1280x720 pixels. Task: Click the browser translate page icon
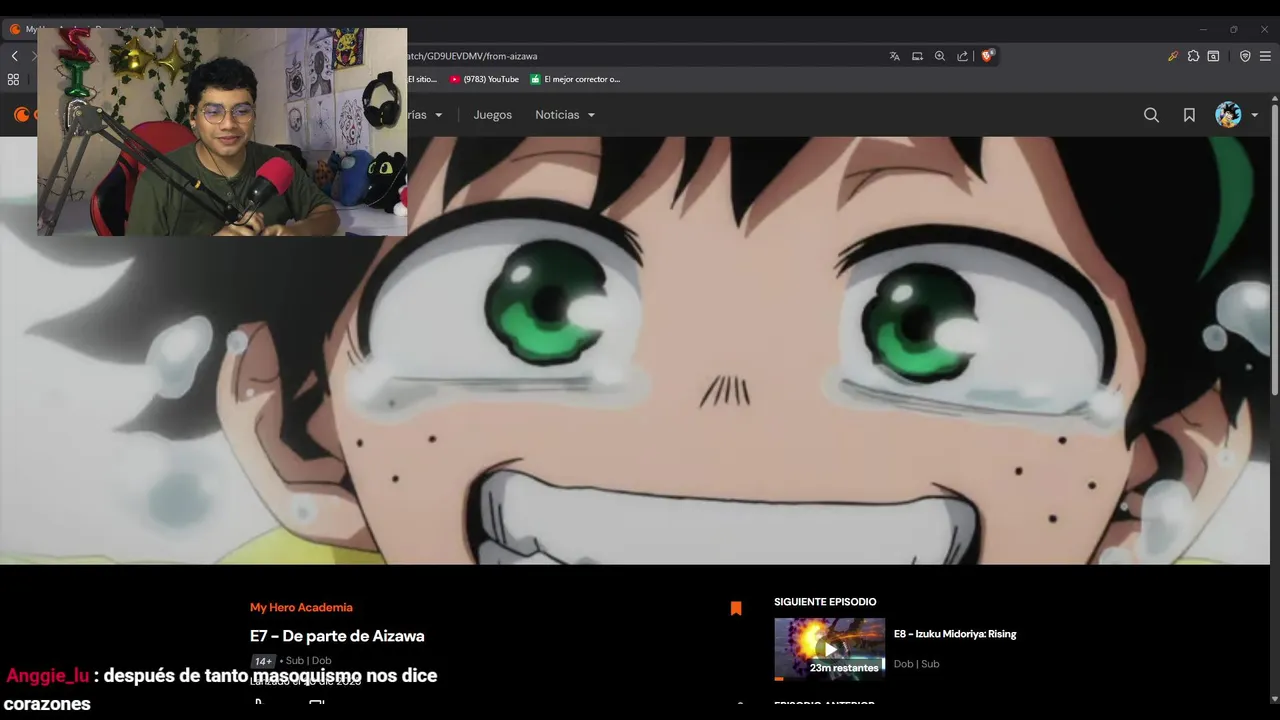click(895, 56)
